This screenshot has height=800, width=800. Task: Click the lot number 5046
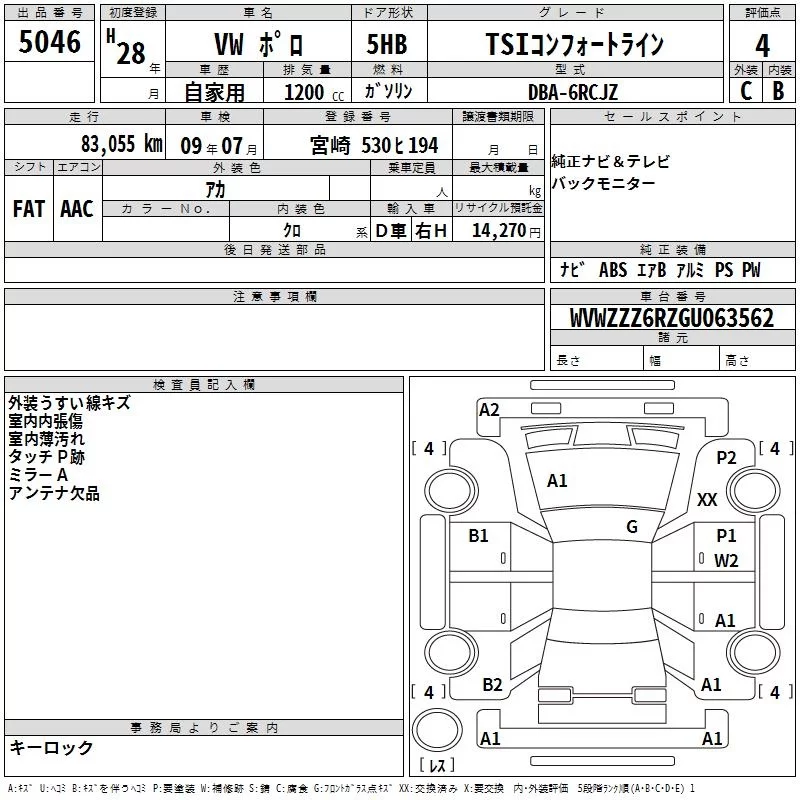click(x=49, y=44)
